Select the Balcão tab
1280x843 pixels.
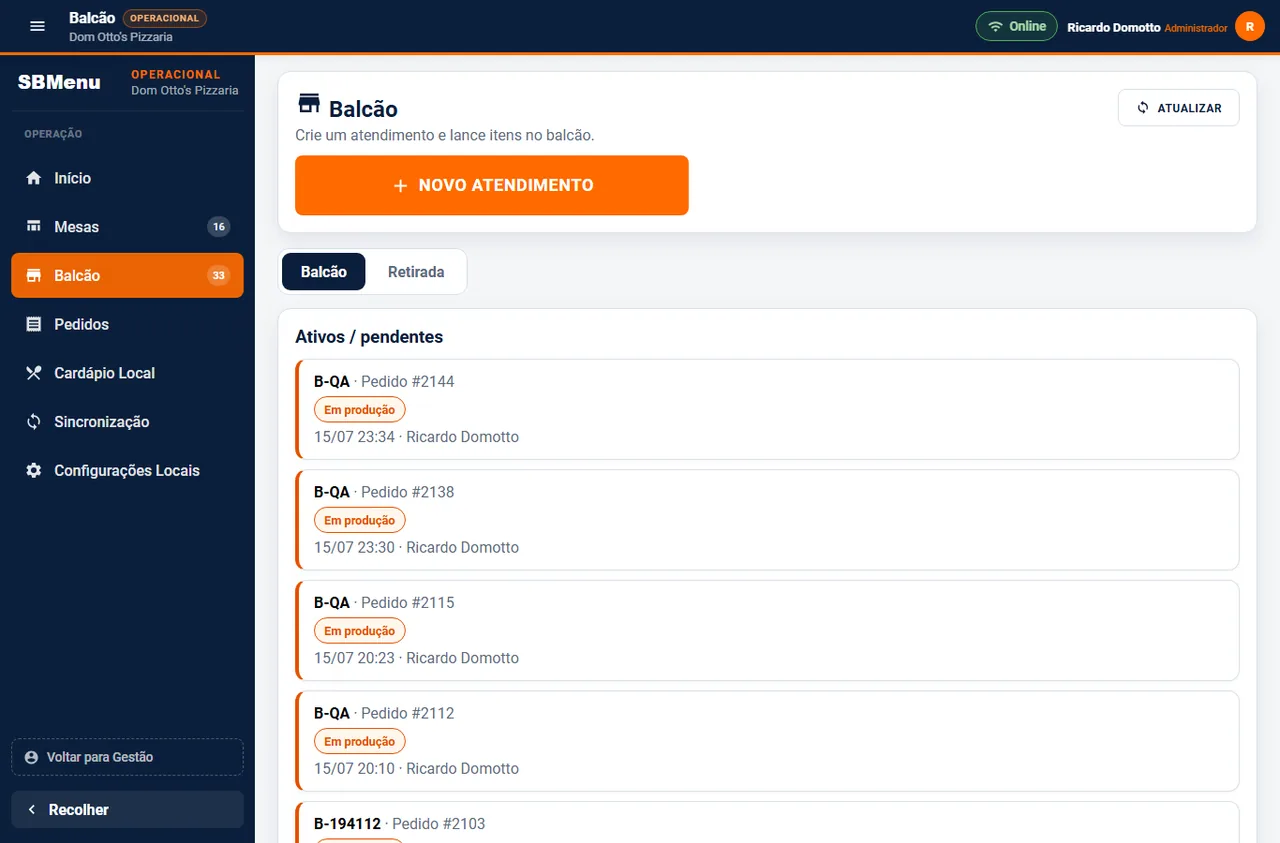click(x=324, y=272)
